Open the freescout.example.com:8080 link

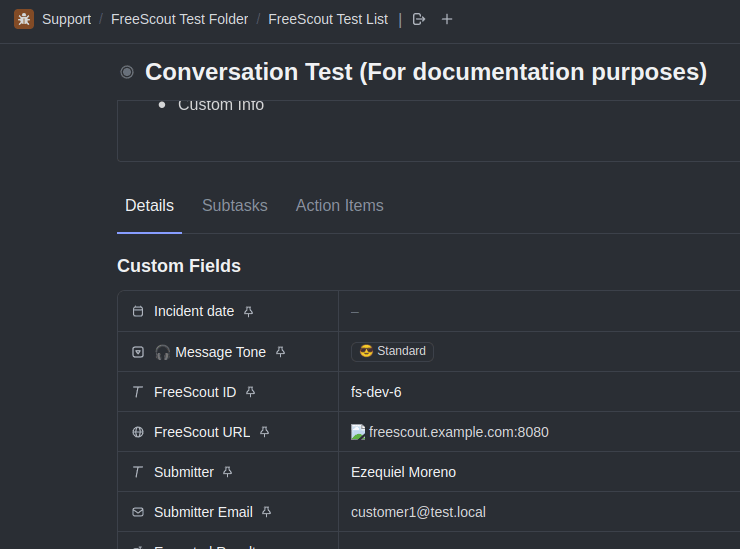coord(458,432)
